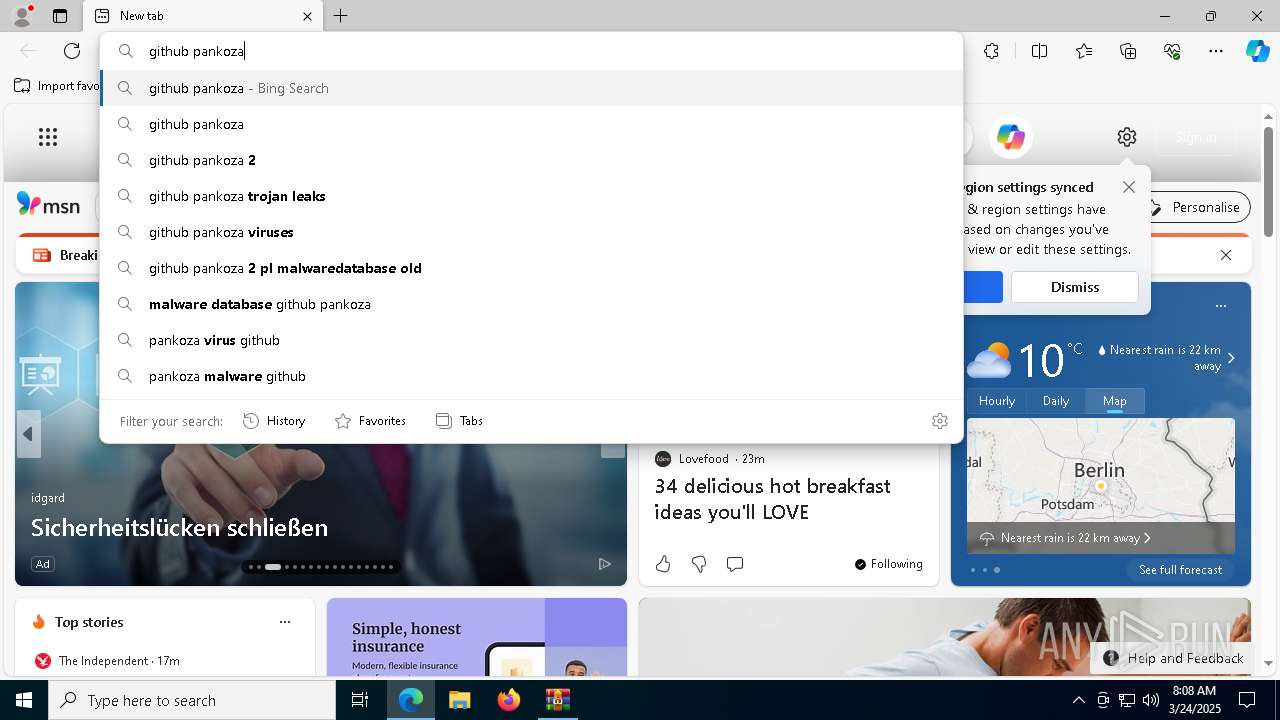Select 'github pankoza - Bing Search' suggestion

531,88
